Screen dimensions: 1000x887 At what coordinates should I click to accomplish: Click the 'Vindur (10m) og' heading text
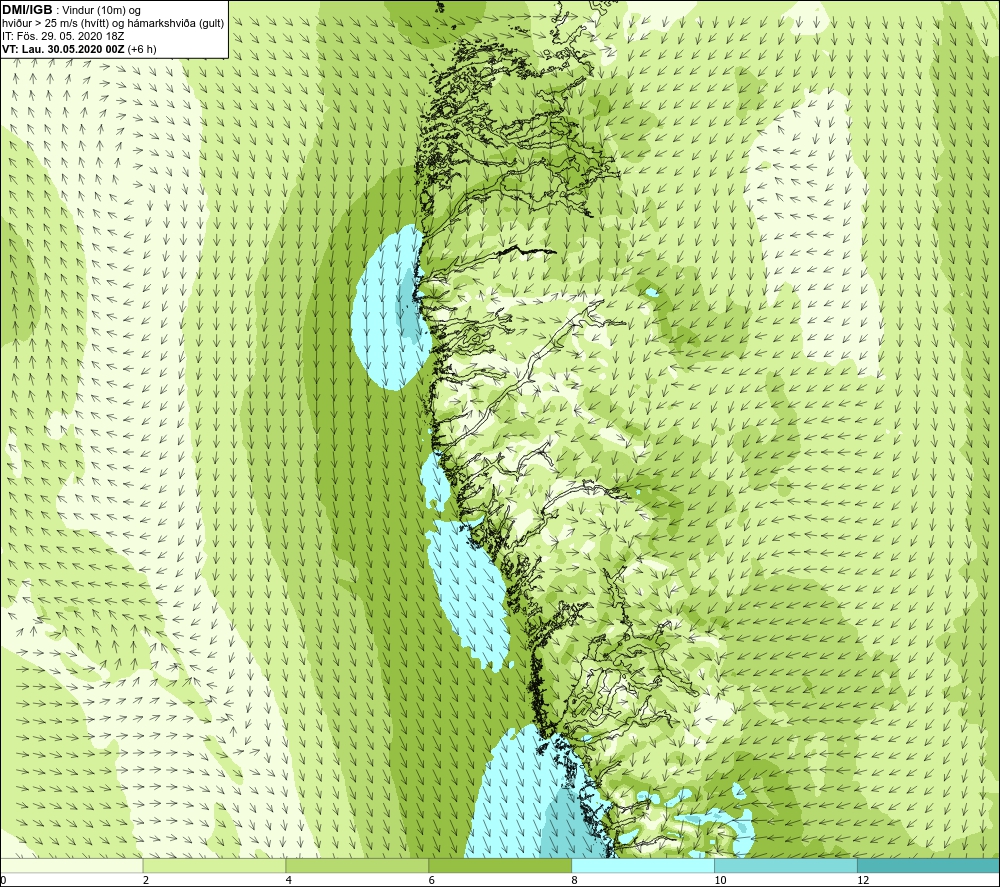pyautogui.click(x=101, y=10)
